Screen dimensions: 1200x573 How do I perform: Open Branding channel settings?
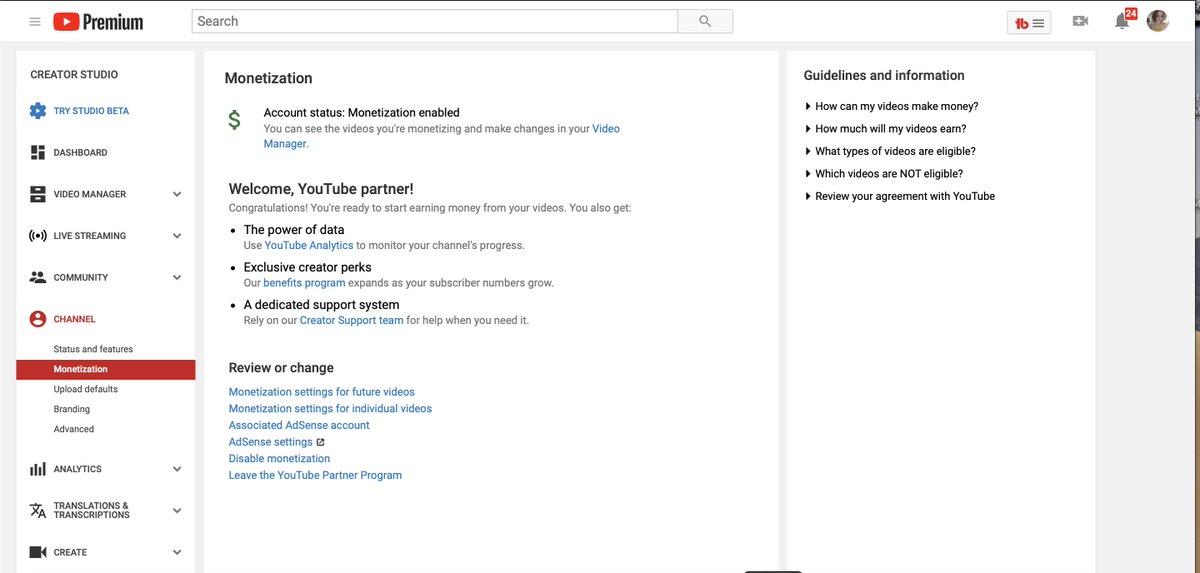point(72,409)
